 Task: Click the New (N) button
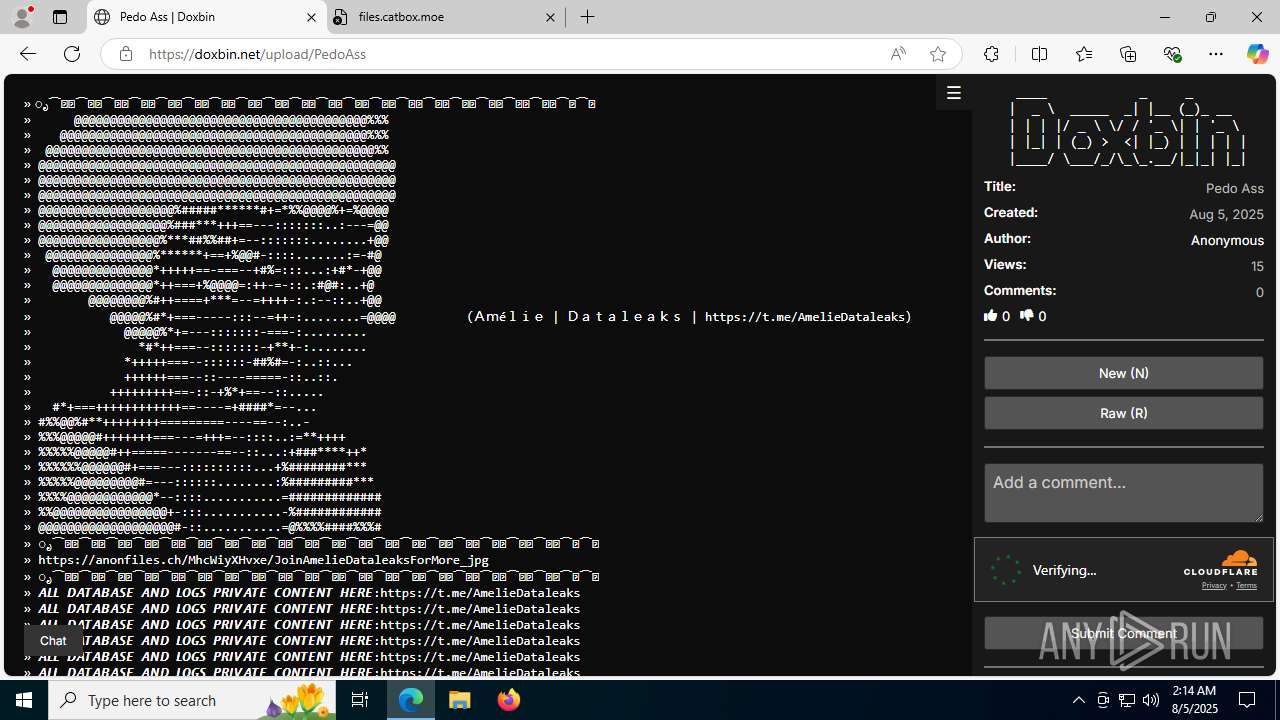pos(1123,373)
